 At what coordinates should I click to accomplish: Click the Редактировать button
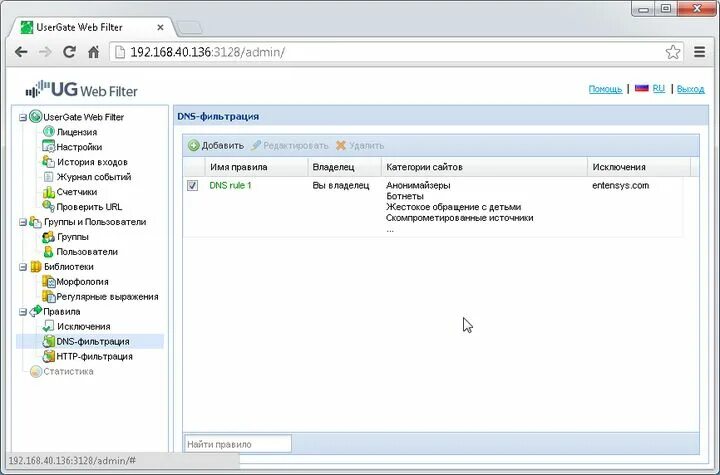click(290, 146)
